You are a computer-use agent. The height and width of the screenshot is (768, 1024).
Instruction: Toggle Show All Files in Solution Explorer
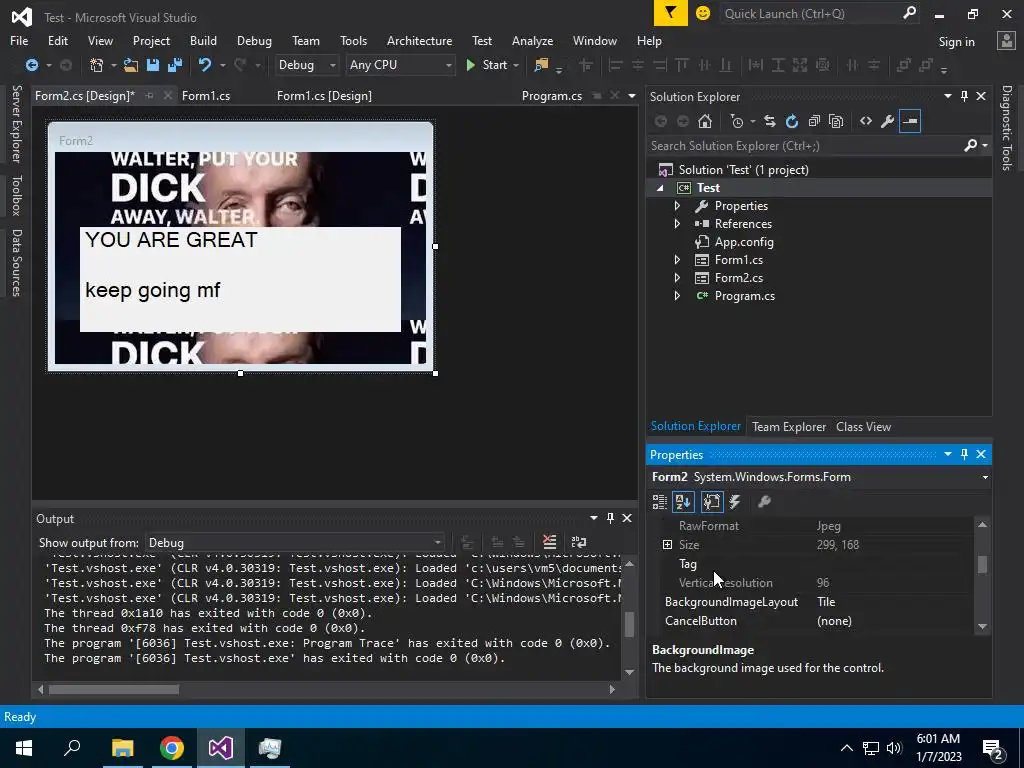pyautogui.click(x=836, y=121)
